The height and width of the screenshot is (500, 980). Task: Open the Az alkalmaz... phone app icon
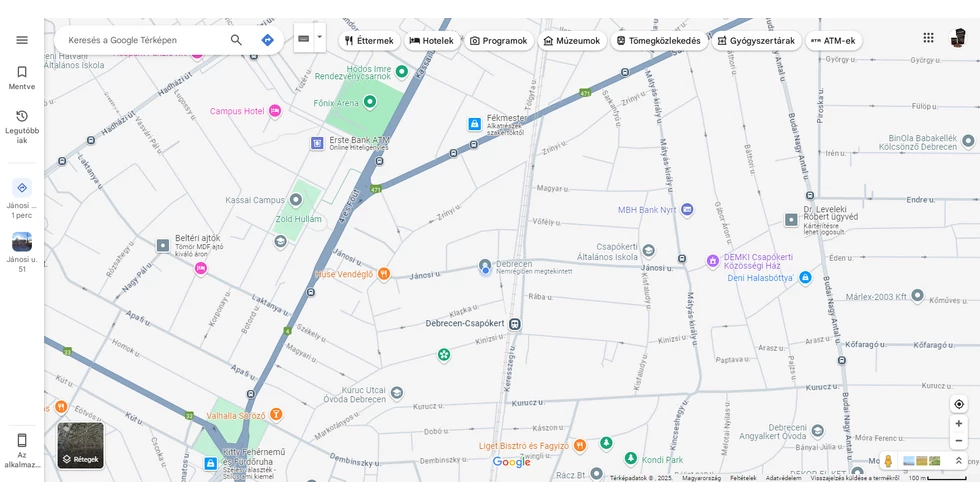[22, 450]
